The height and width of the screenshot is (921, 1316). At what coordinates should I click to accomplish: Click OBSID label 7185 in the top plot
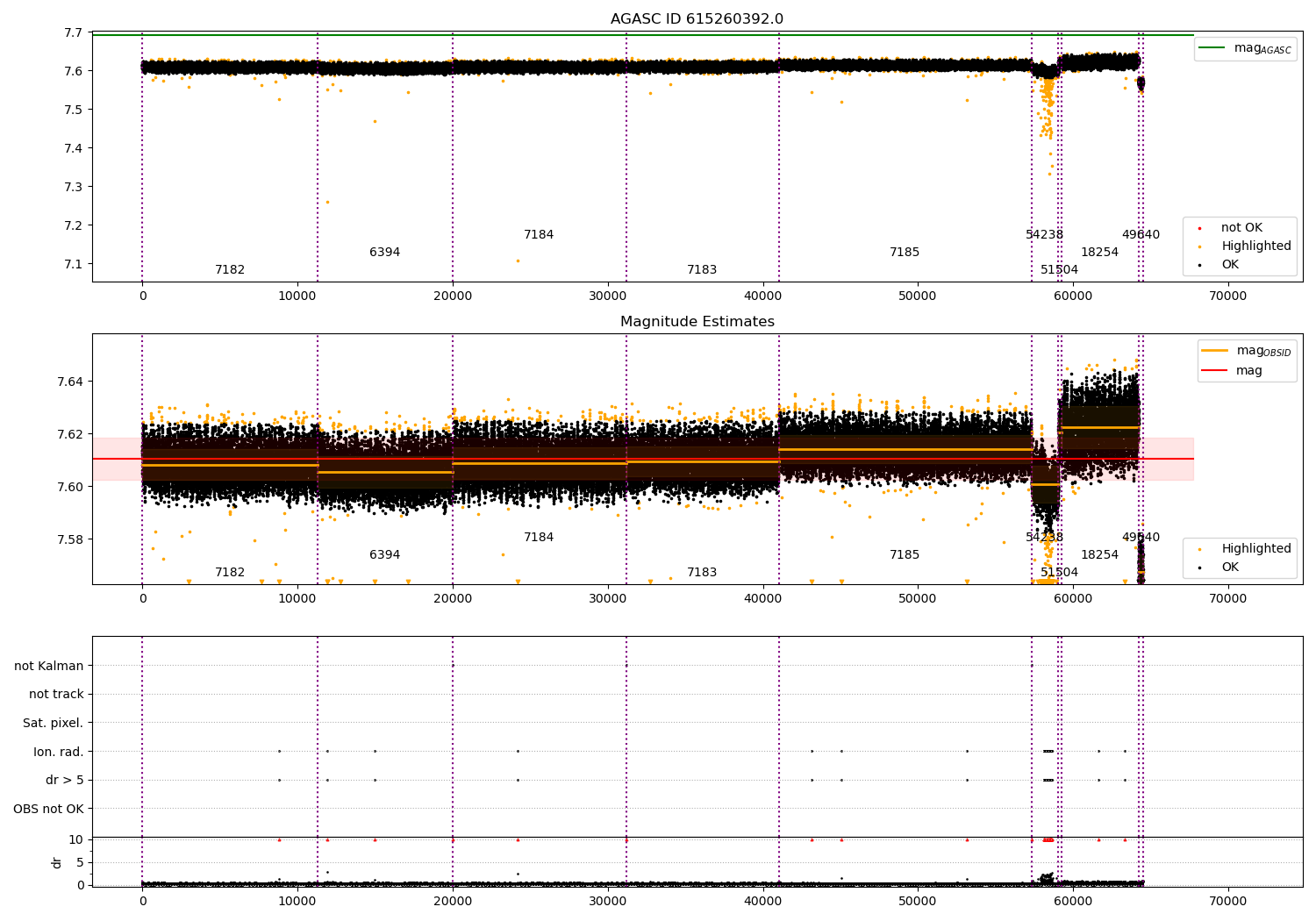tap(905, 253)
